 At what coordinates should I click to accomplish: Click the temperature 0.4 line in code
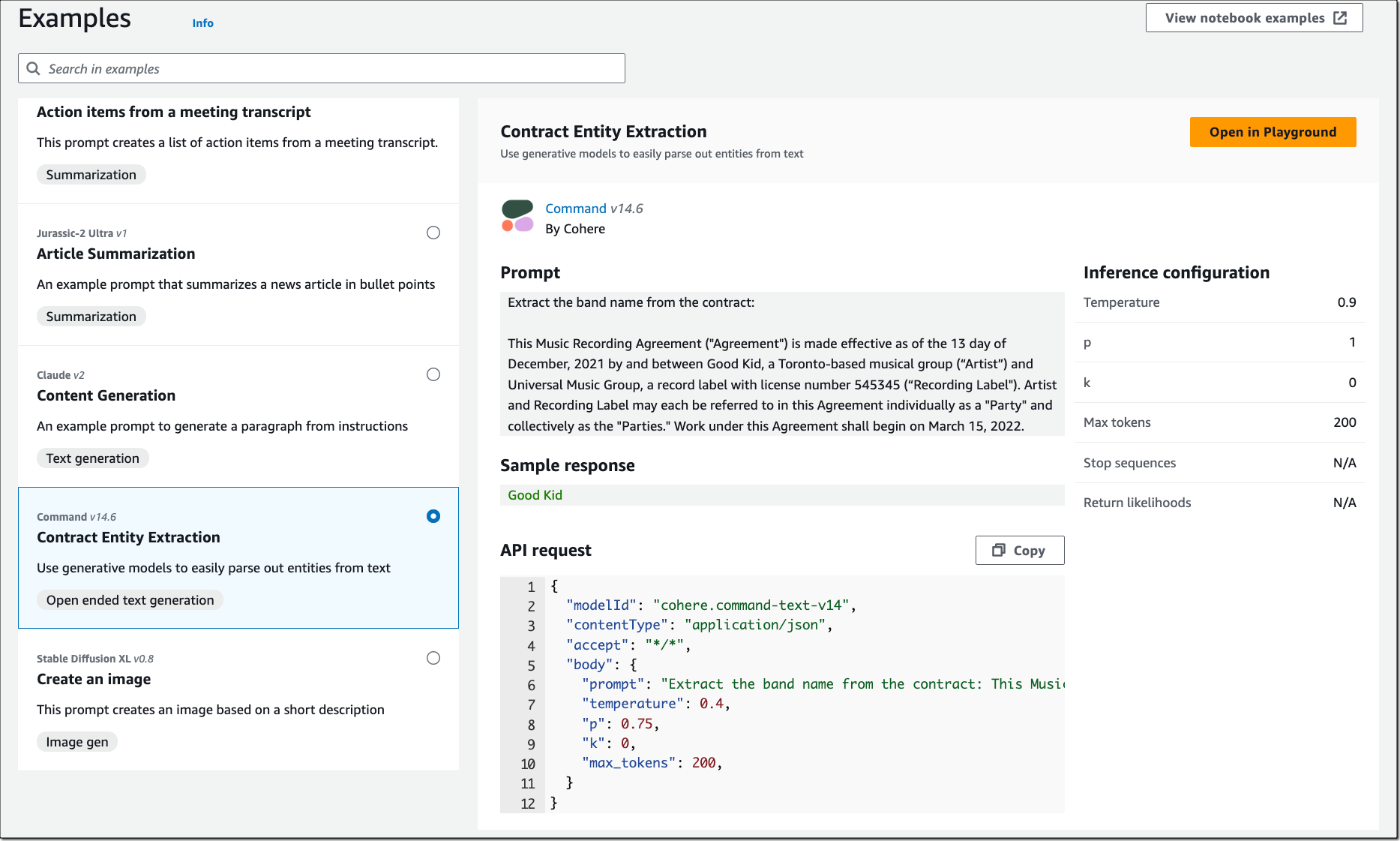(x=656, y=704)
